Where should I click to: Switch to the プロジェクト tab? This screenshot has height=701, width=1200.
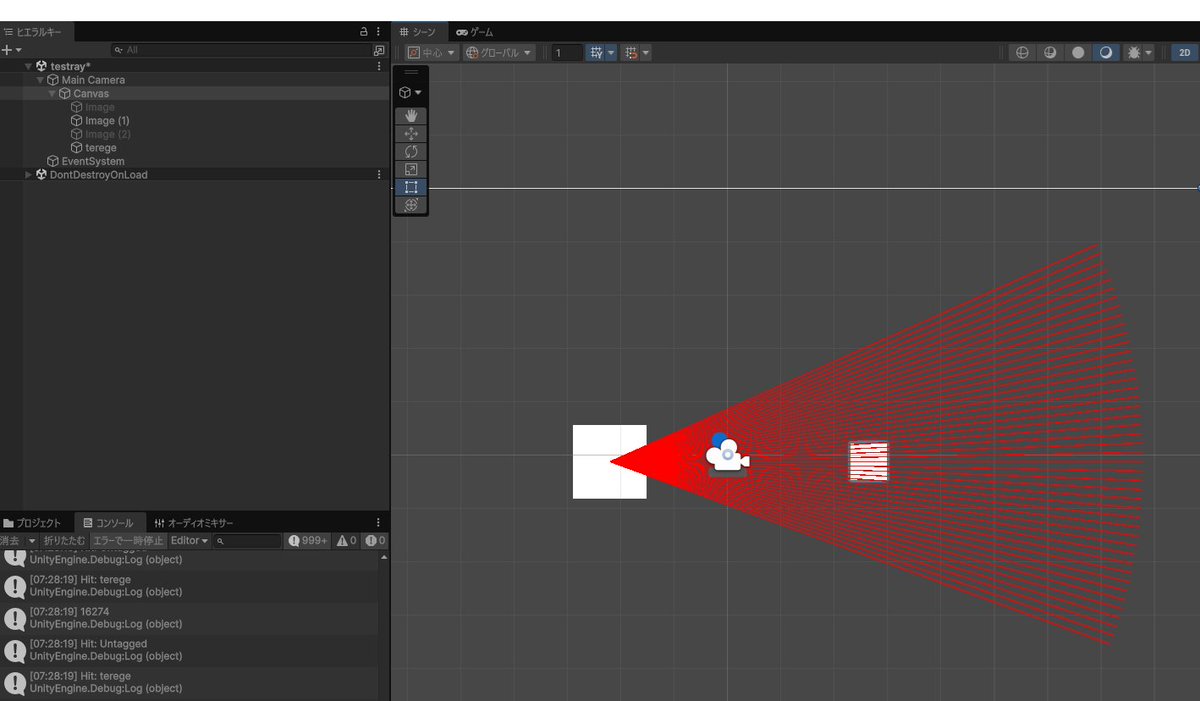(33, 523)
